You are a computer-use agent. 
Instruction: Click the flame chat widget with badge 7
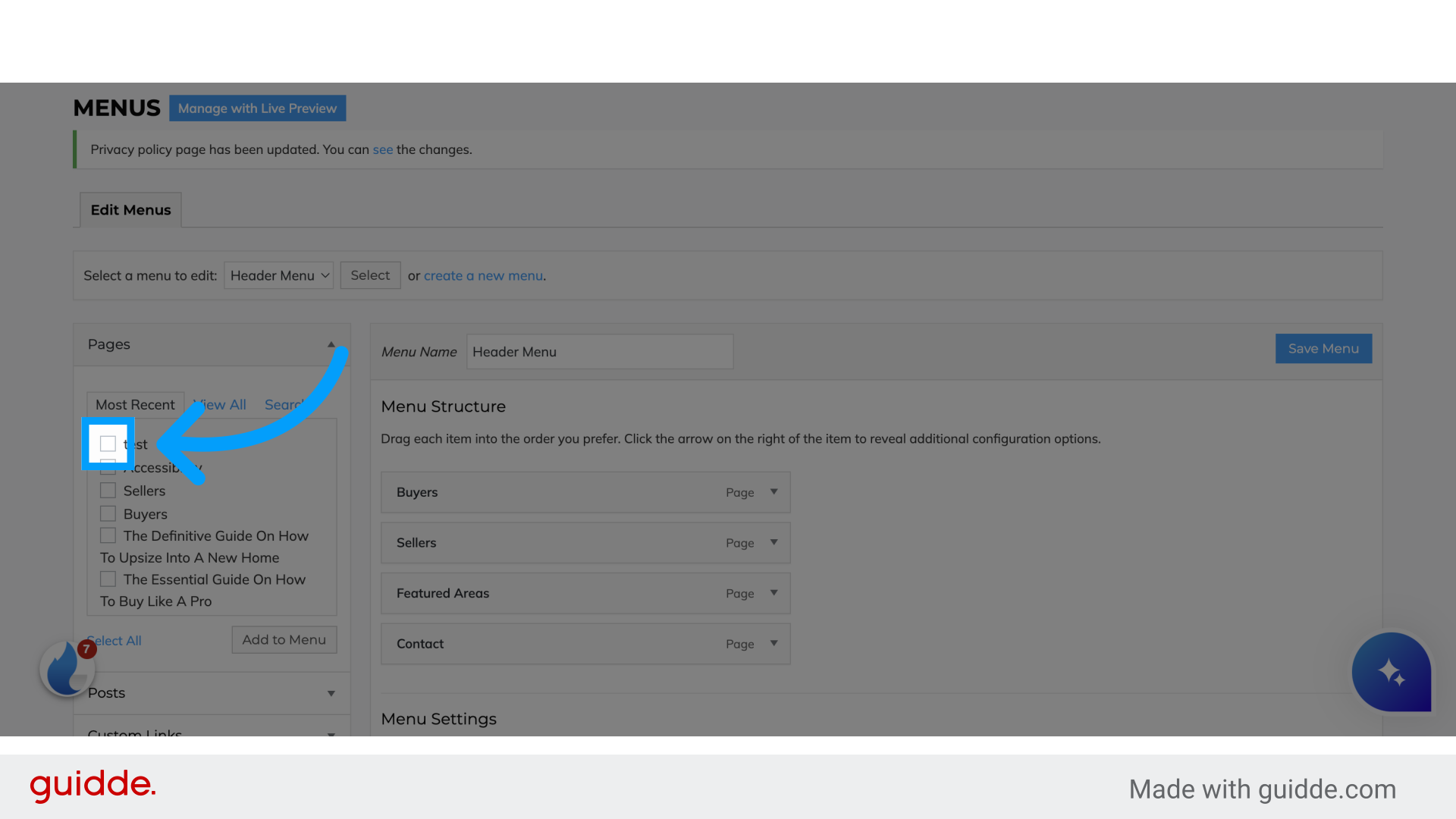[67, 668]
